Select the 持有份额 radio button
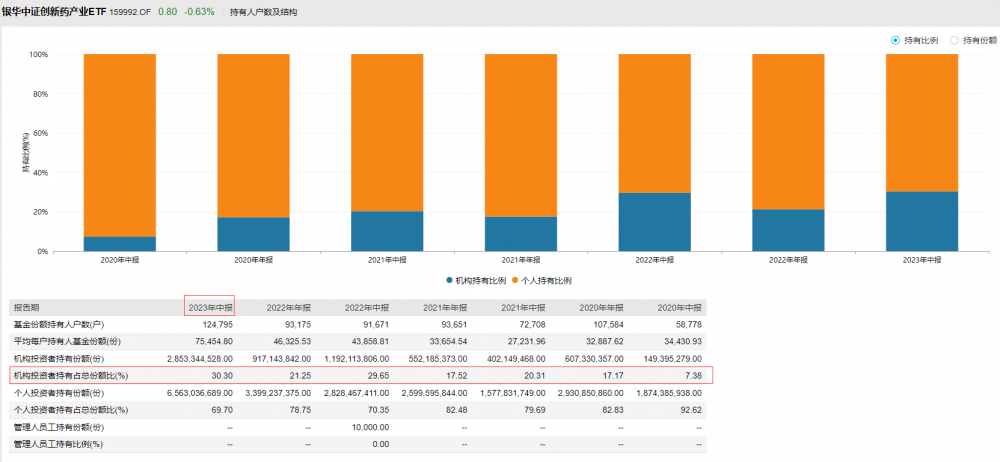1000x462 pixels. point(954,40)
